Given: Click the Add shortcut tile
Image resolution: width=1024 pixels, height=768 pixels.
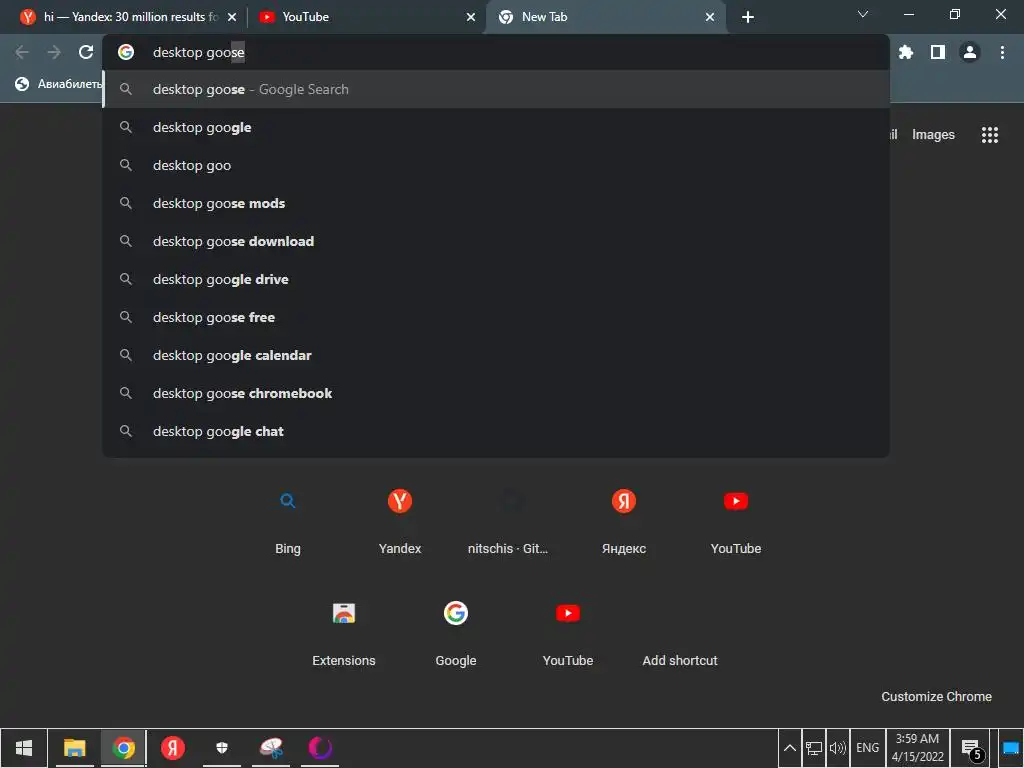Looking at the screenshot, I should click(680, 633).
